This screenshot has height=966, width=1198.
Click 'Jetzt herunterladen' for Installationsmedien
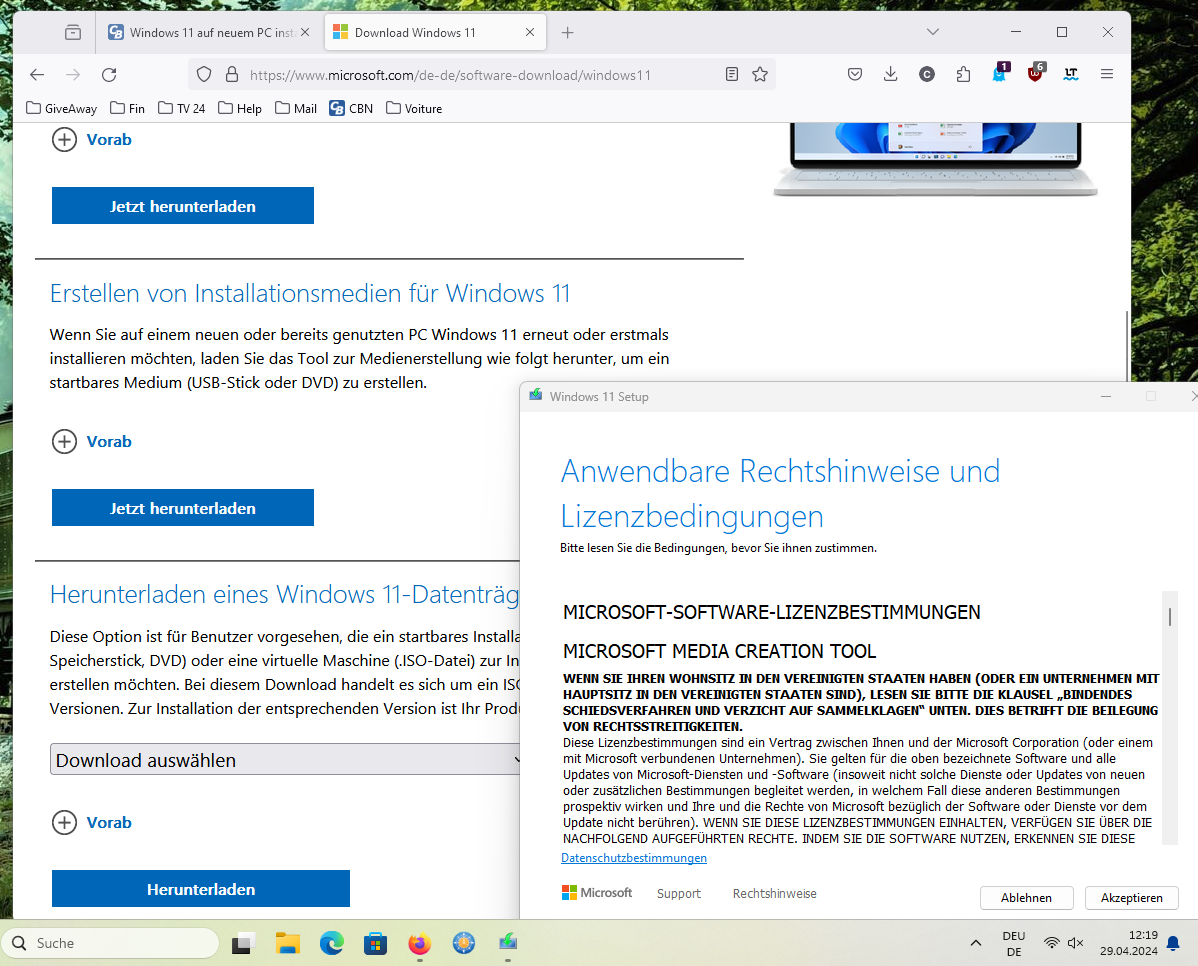pyautogui.click(x=183, y=507)
